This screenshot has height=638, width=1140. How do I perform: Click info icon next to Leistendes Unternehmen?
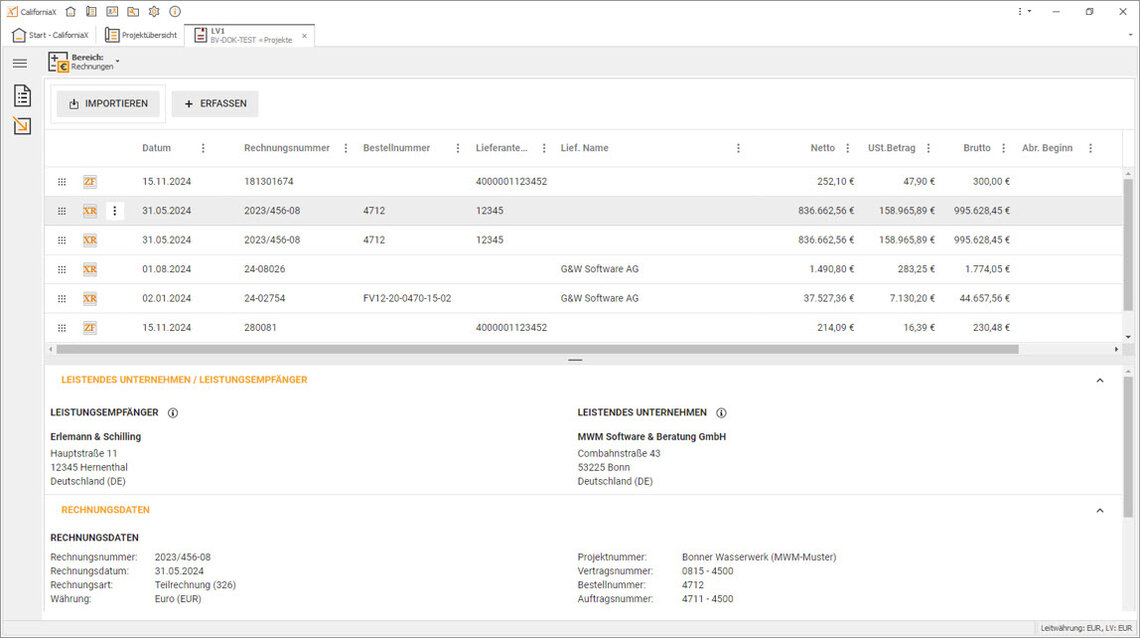(721, 413)
